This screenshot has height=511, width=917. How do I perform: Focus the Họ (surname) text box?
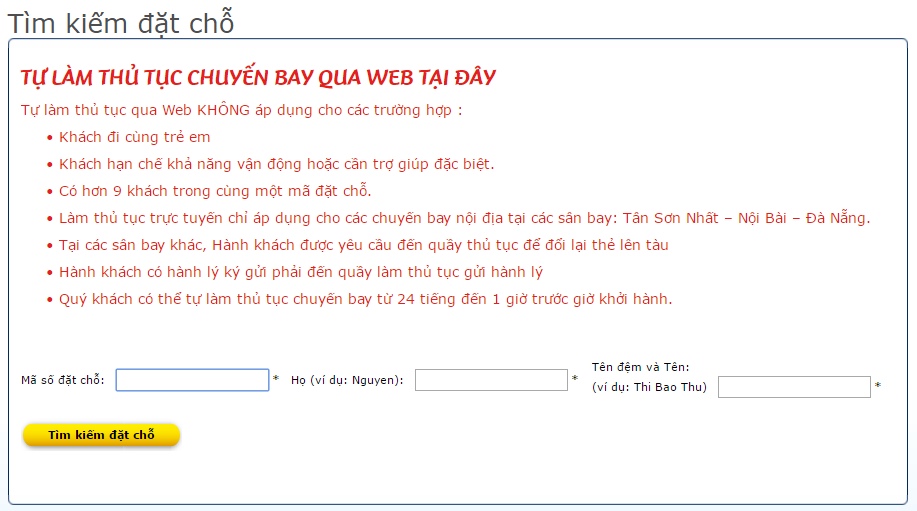491,380
